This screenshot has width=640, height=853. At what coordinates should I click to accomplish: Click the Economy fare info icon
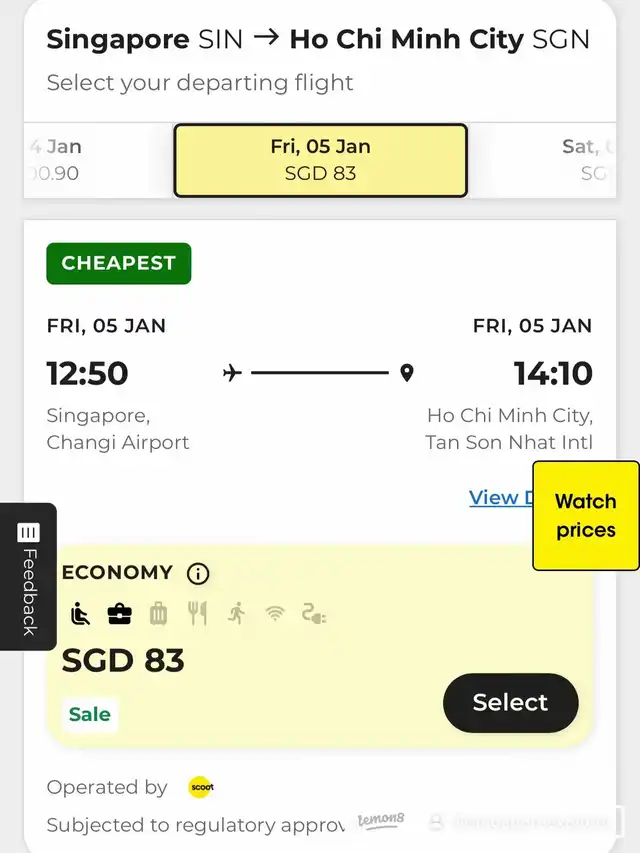[x=198, y=573]
